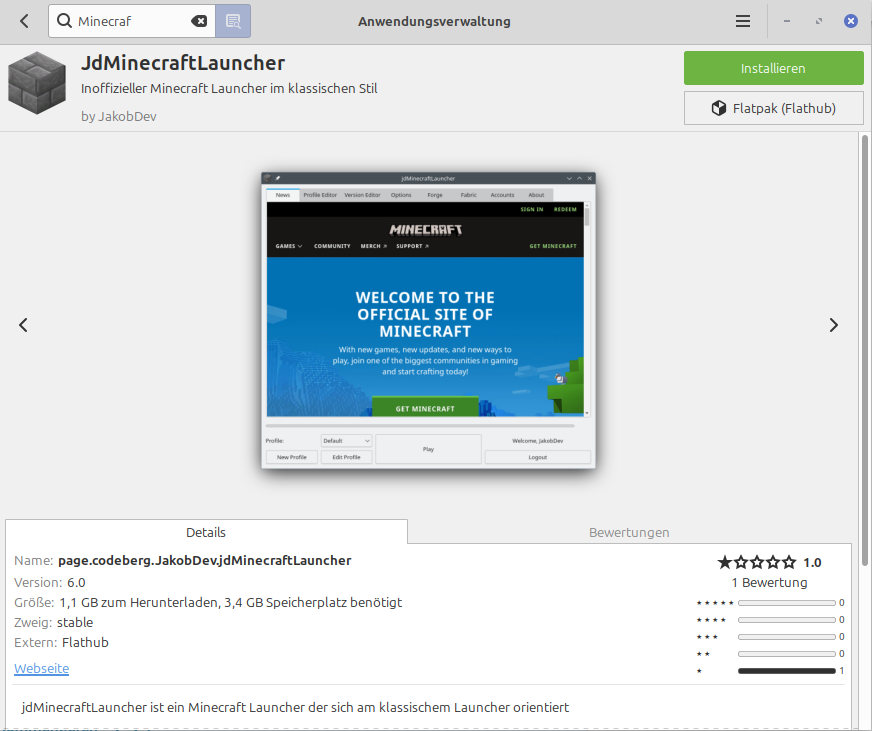Switch to the Bewertungen tab
The height and width of the screenshot is (731, 872).
coord(629,532)
